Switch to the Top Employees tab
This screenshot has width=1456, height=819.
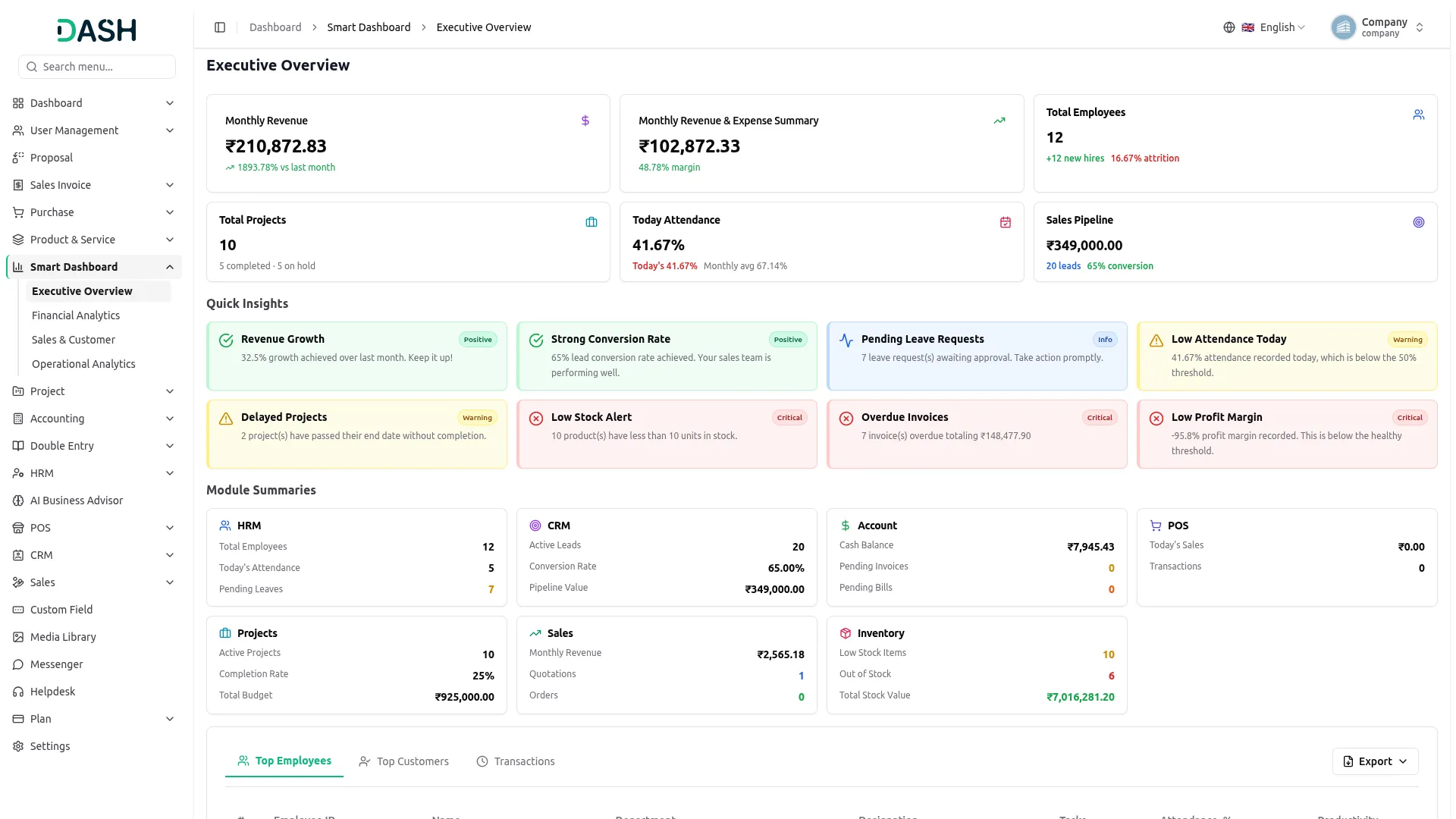coord(284,761)
